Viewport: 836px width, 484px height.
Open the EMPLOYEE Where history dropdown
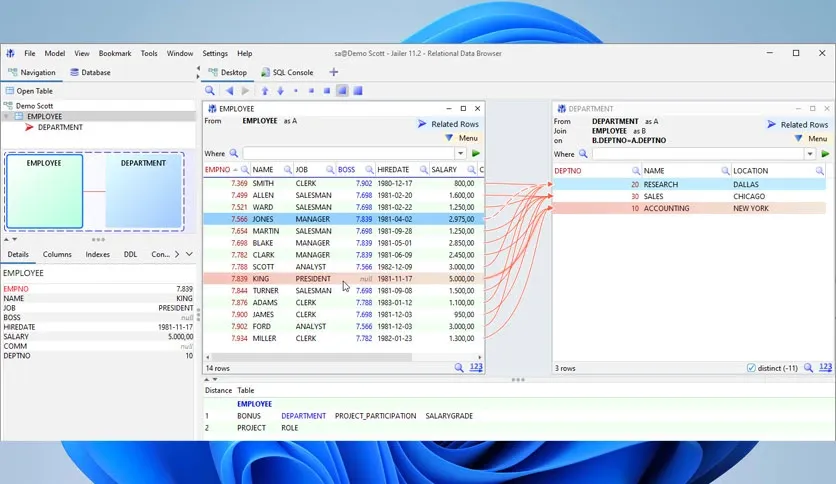click(x=460, y=154)
